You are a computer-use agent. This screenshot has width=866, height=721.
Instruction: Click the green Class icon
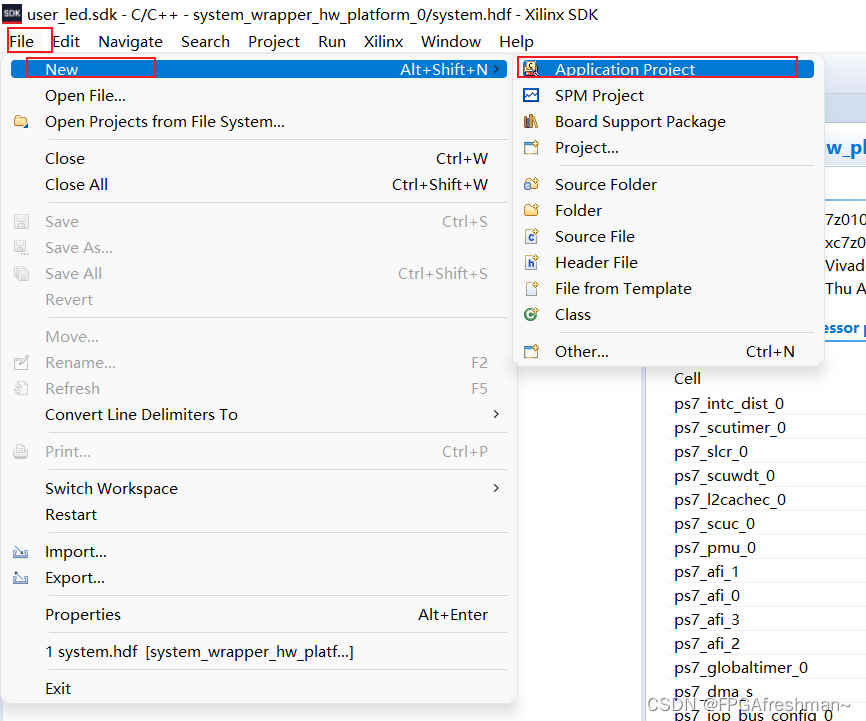pos(531,314)
